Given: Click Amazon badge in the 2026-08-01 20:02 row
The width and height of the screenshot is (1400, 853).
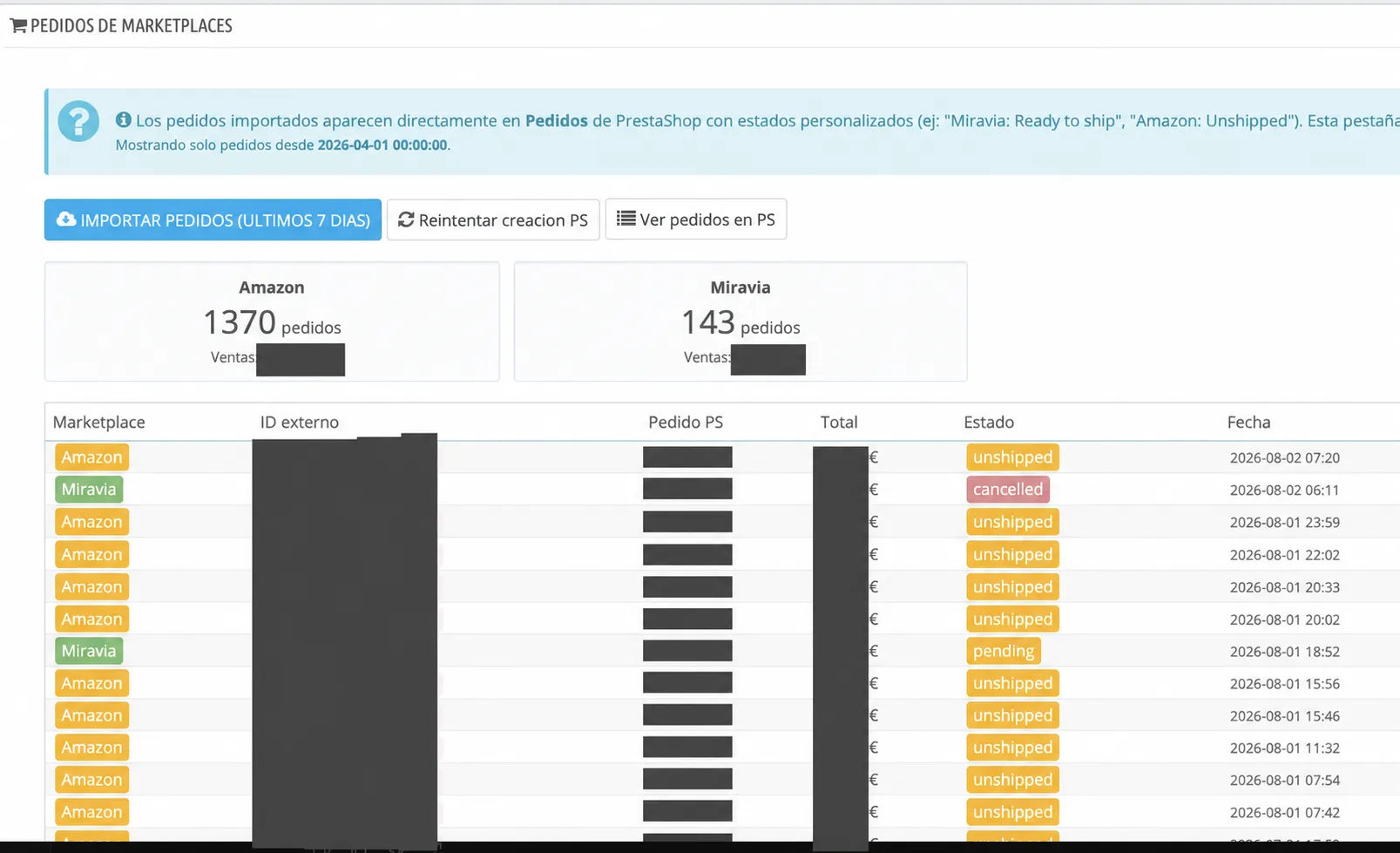Looking at the screenshot, I should (x=91, y=619).
